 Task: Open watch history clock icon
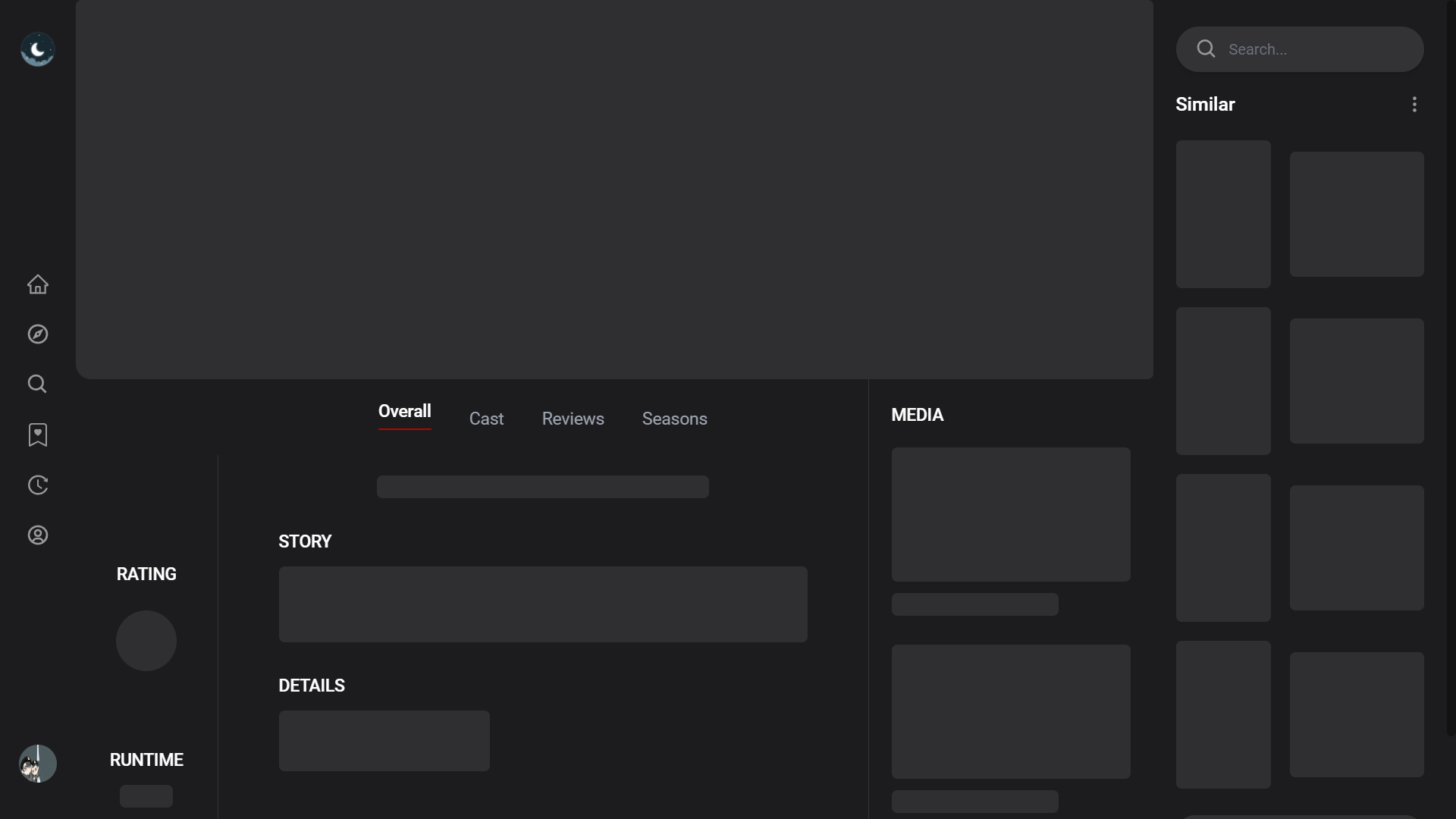(x=37, y=485)
